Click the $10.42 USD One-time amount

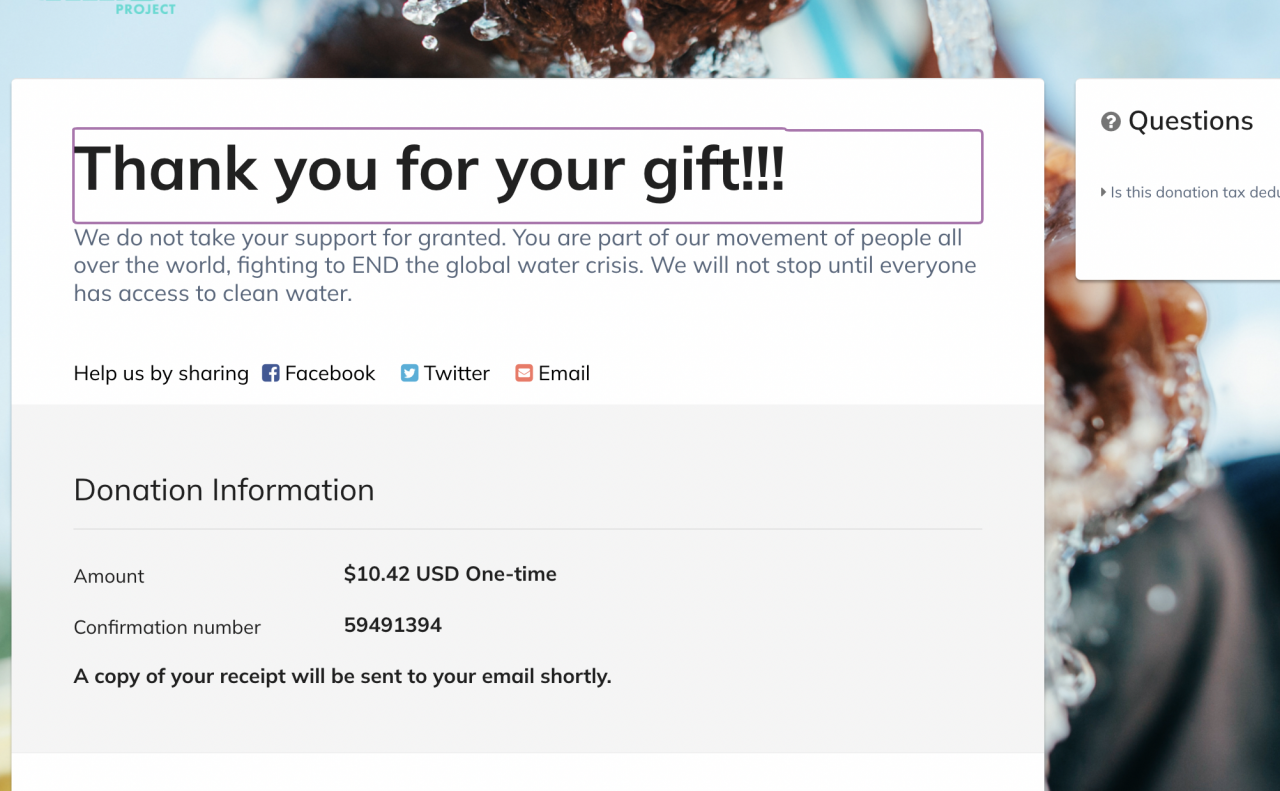[450, 574]
